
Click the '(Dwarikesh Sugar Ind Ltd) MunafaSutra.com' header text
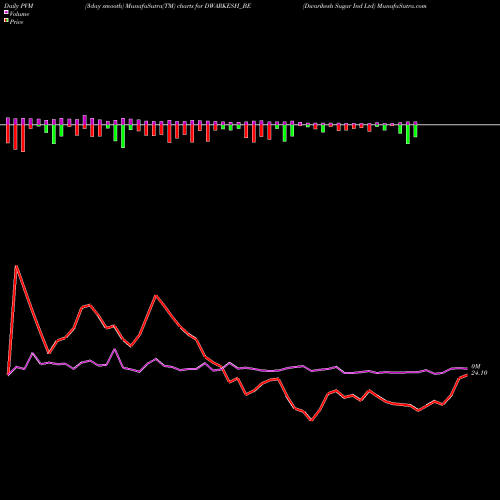point(364,6)
